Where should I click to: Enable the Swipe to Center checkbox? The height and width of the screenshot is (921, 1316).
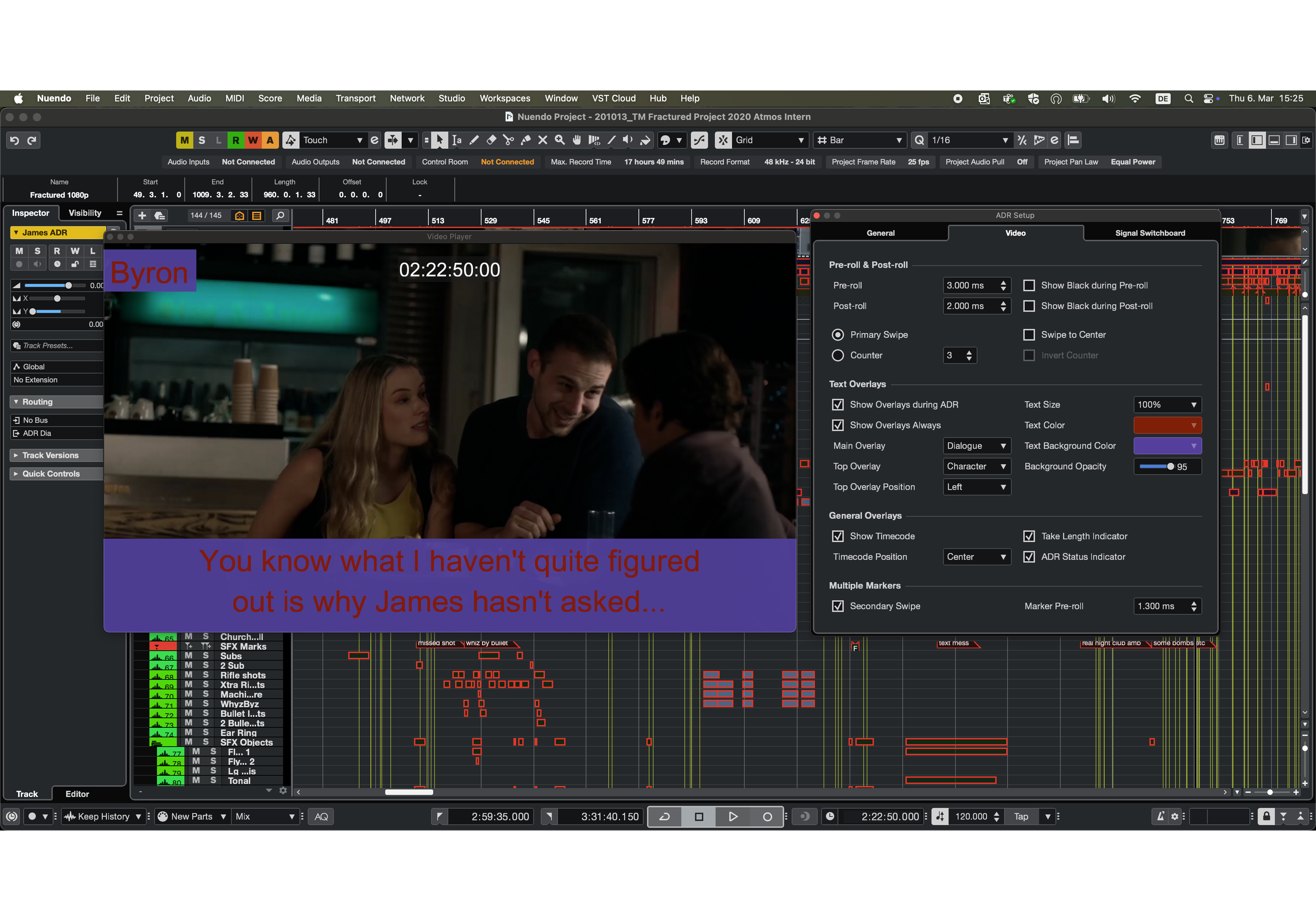point(1029,335)
